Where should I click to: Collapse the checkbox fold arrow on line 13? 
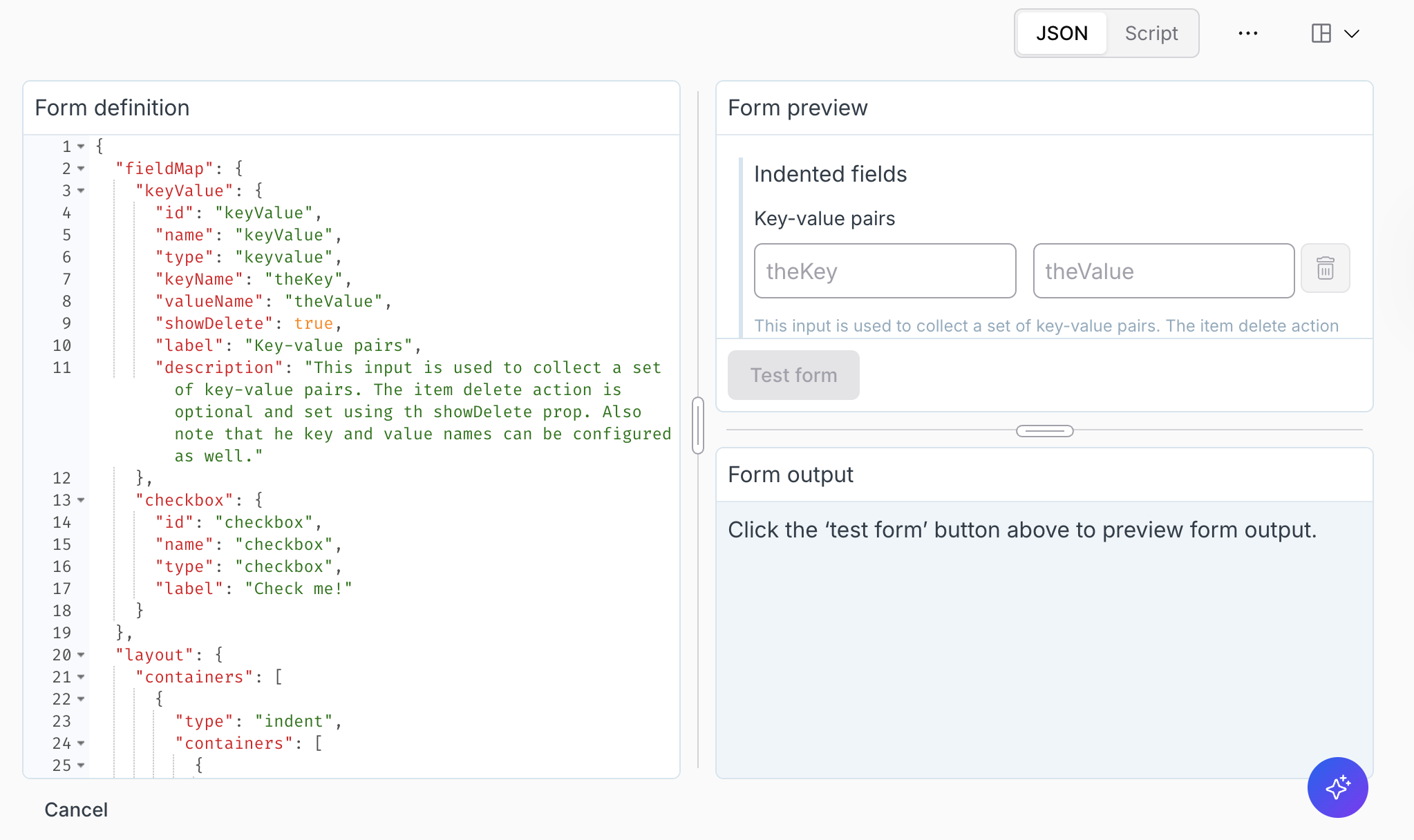[81, 500]
